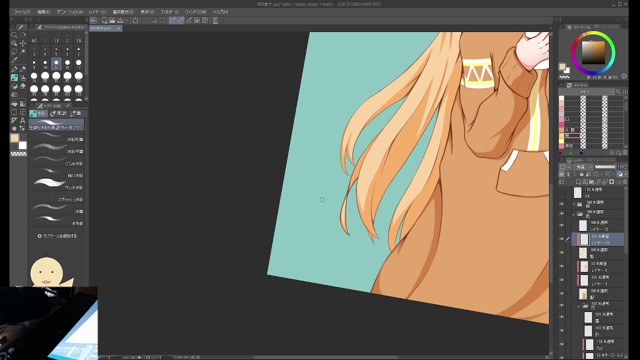This screenshot has height=360, width=640.
Task: Toggle visibility of the 髪 layer
Action: pos(562,253)
